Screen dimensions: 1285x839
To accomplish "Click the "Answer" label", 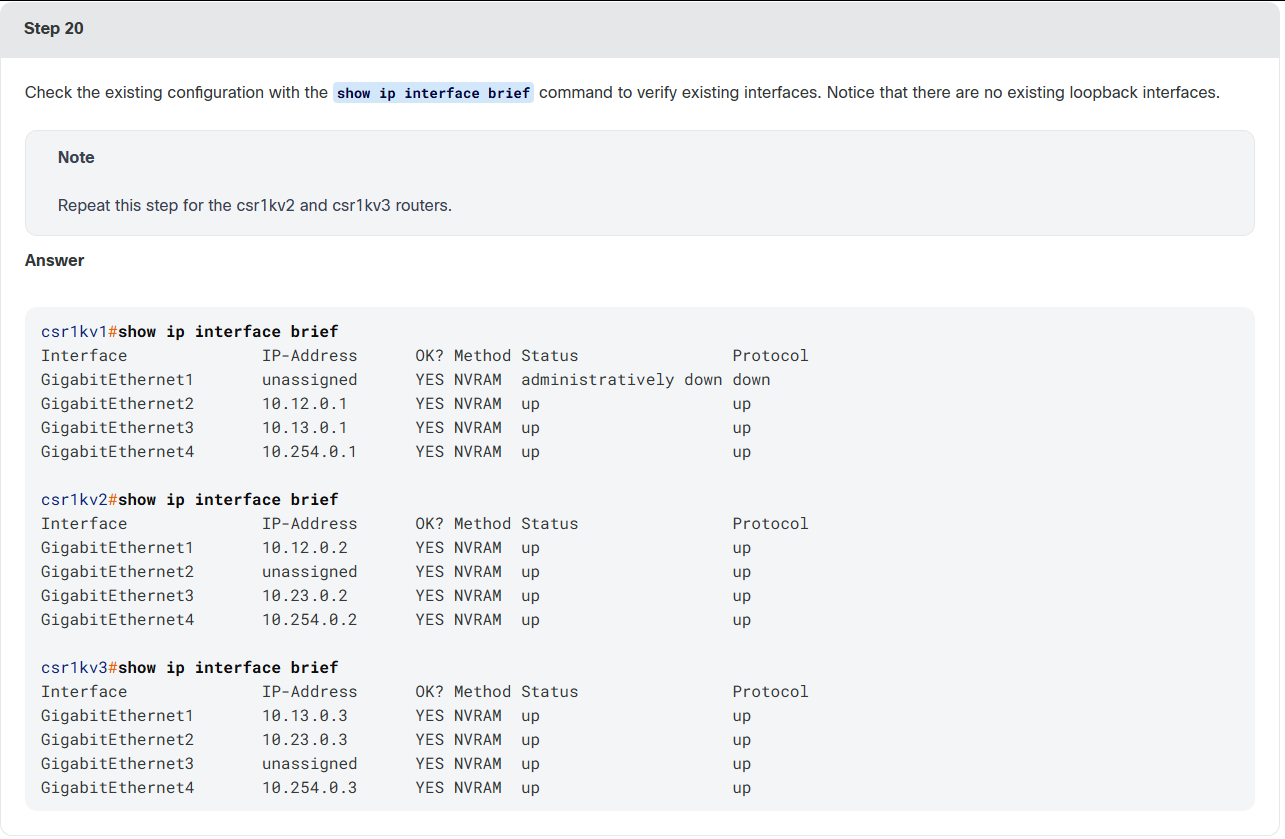I will [55, 260].
